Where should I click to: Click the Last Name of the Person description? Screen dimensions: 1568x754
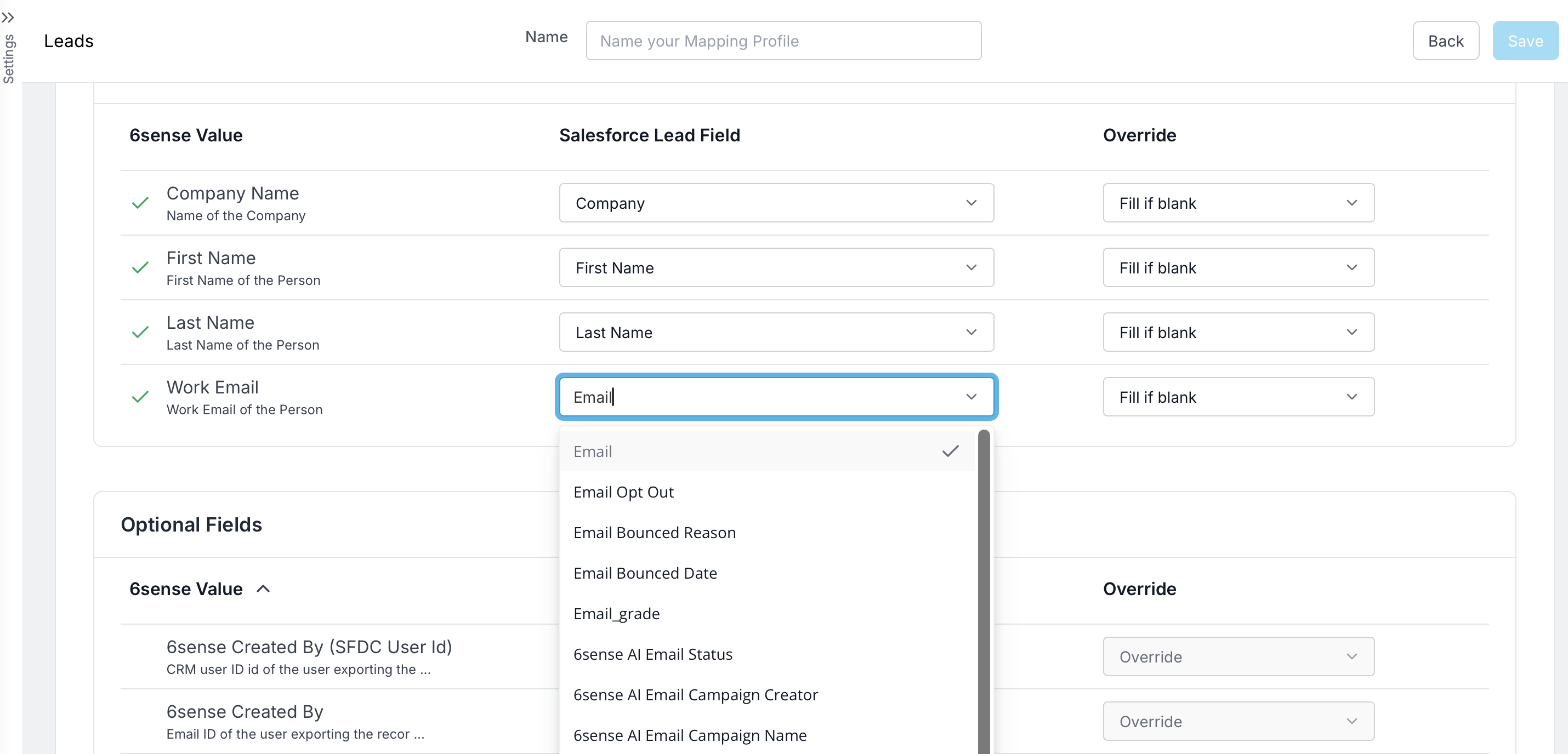(x=242, y=345)
